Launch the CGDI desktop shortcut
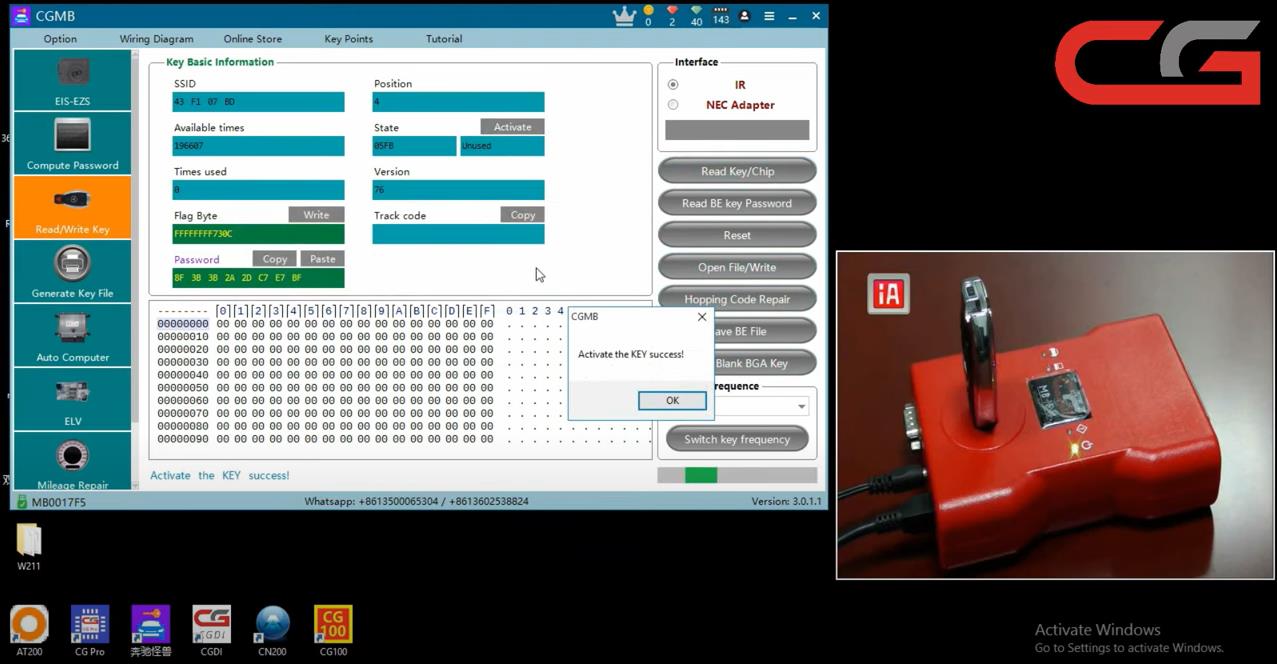The width and height of the screenshot is (1277, 664). pyautogui.click(x=211, y=631)
